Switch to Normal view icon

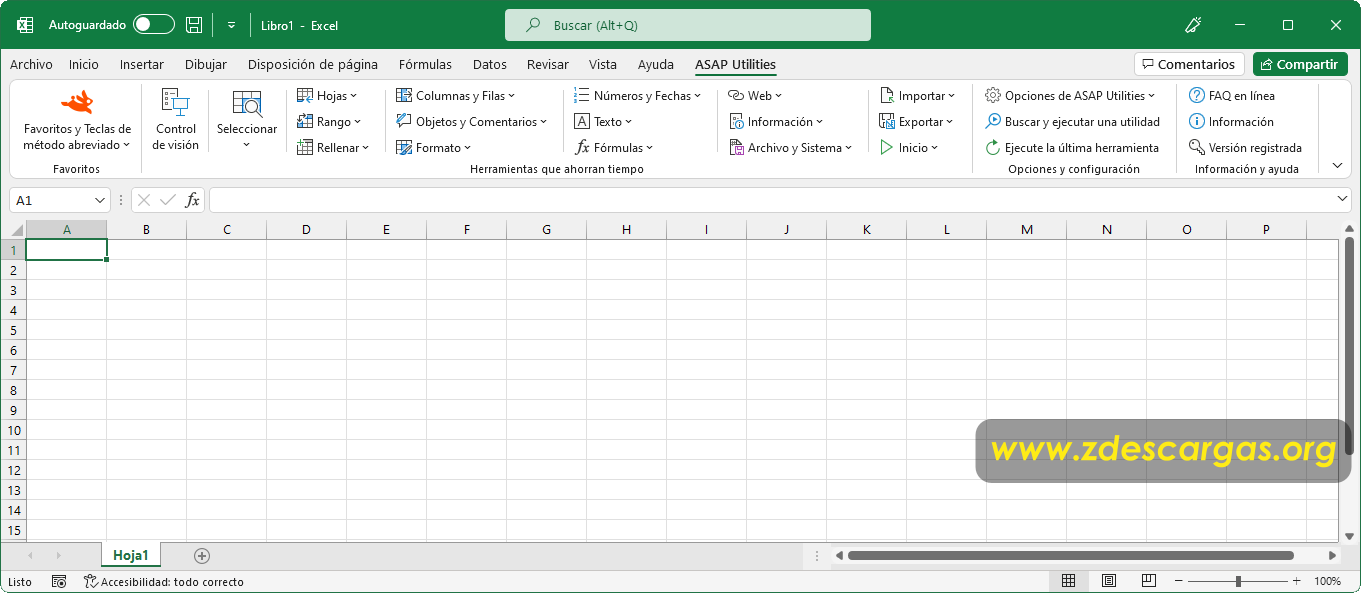(1068, 581)
